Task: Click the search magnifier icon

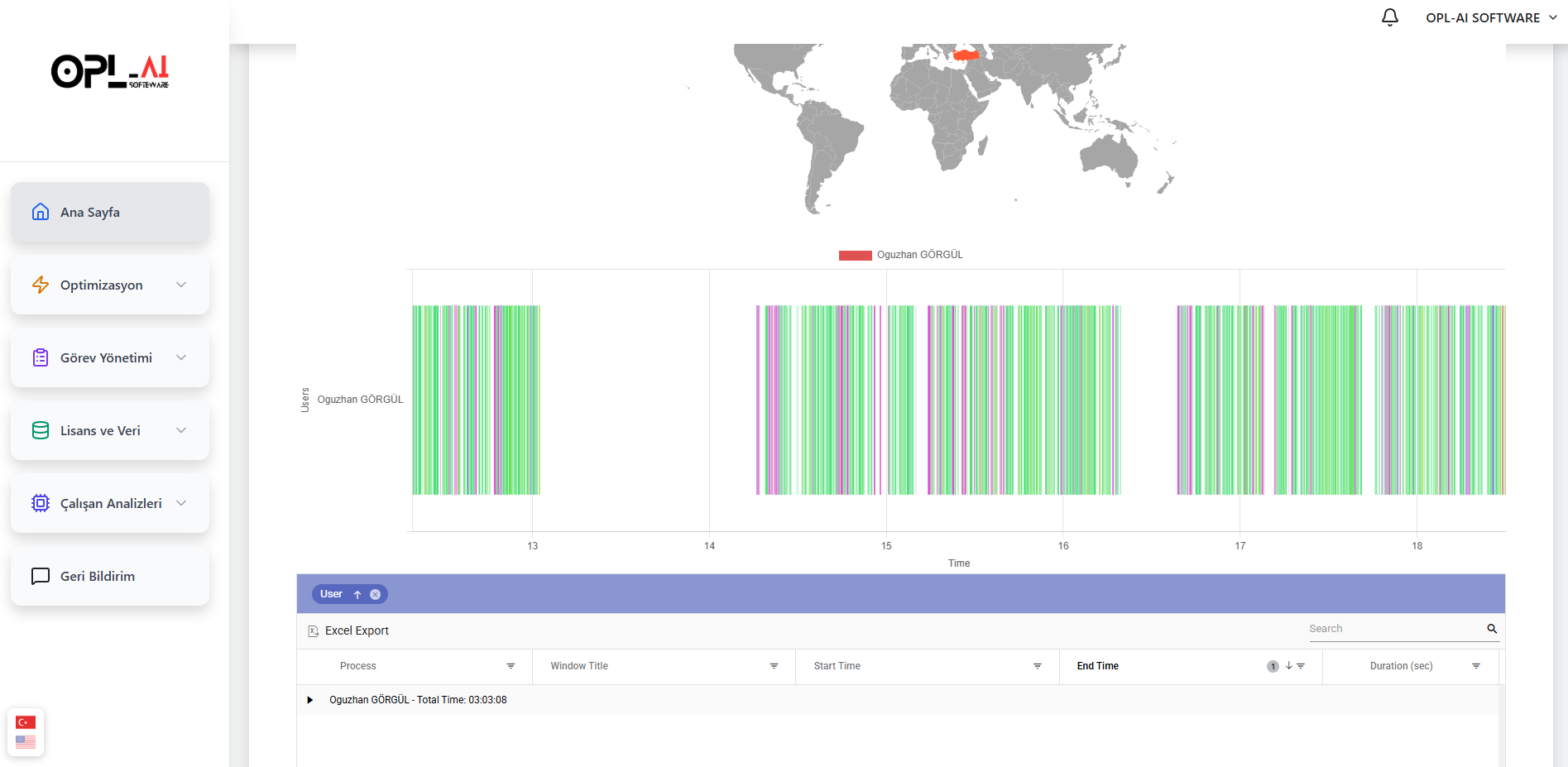Action: pos(1492,629)
